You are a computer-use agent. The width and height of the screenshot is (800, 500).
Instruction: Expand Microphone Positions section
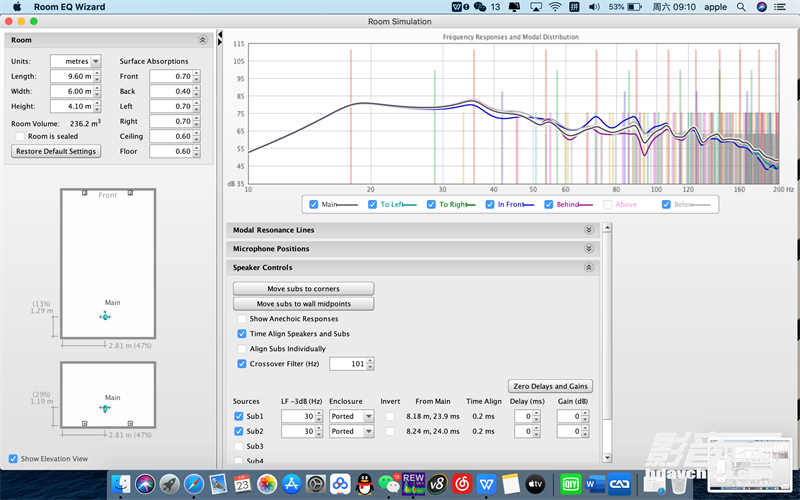pos(589,248)
